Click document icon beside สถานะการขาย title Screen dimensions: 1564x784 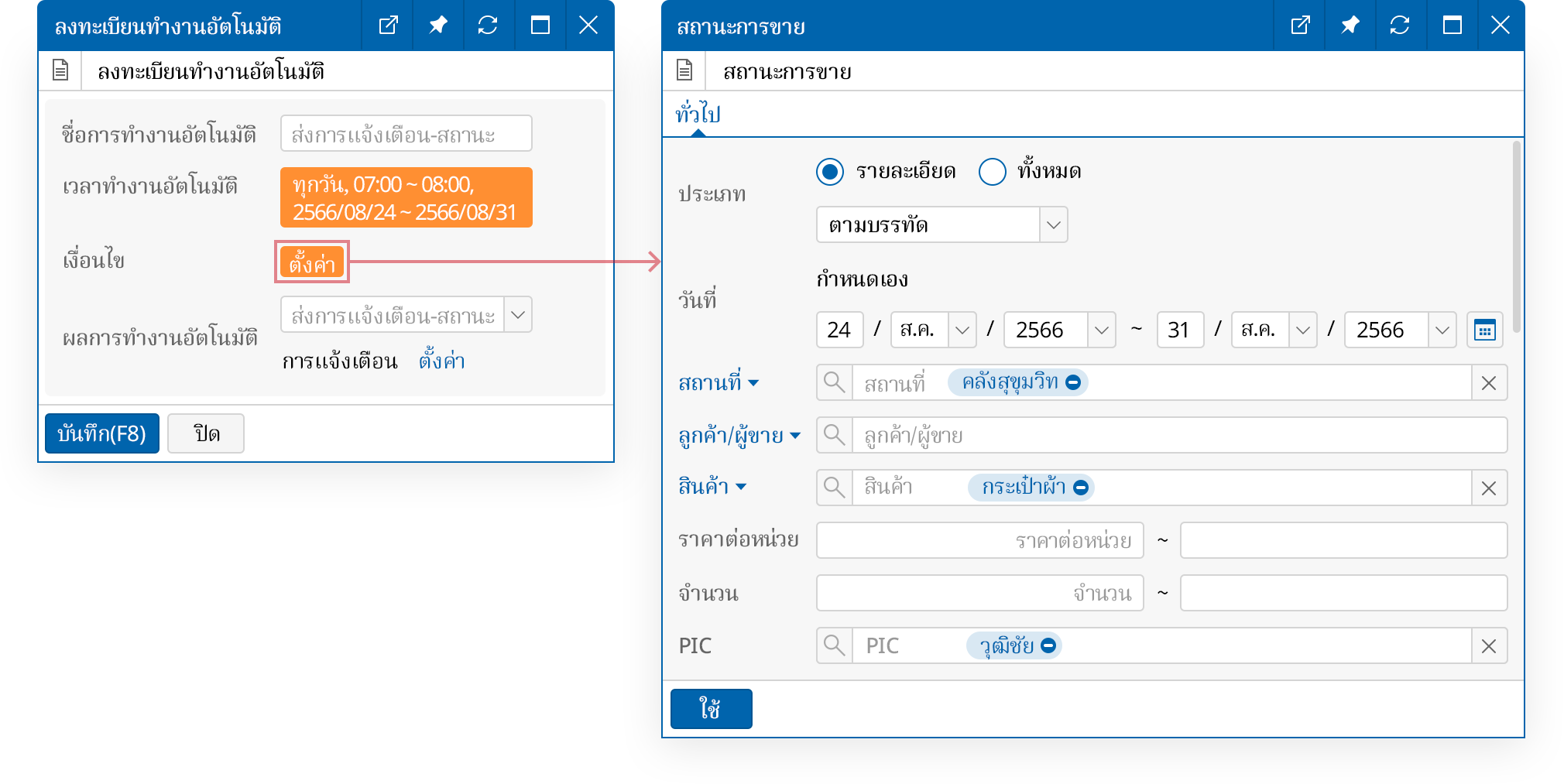(684, 70)
